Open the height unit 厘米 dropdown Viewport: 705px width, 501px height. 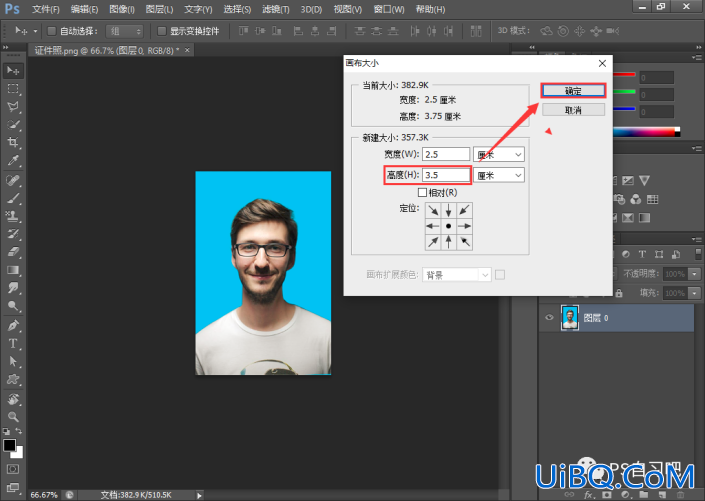pos(499,175)
